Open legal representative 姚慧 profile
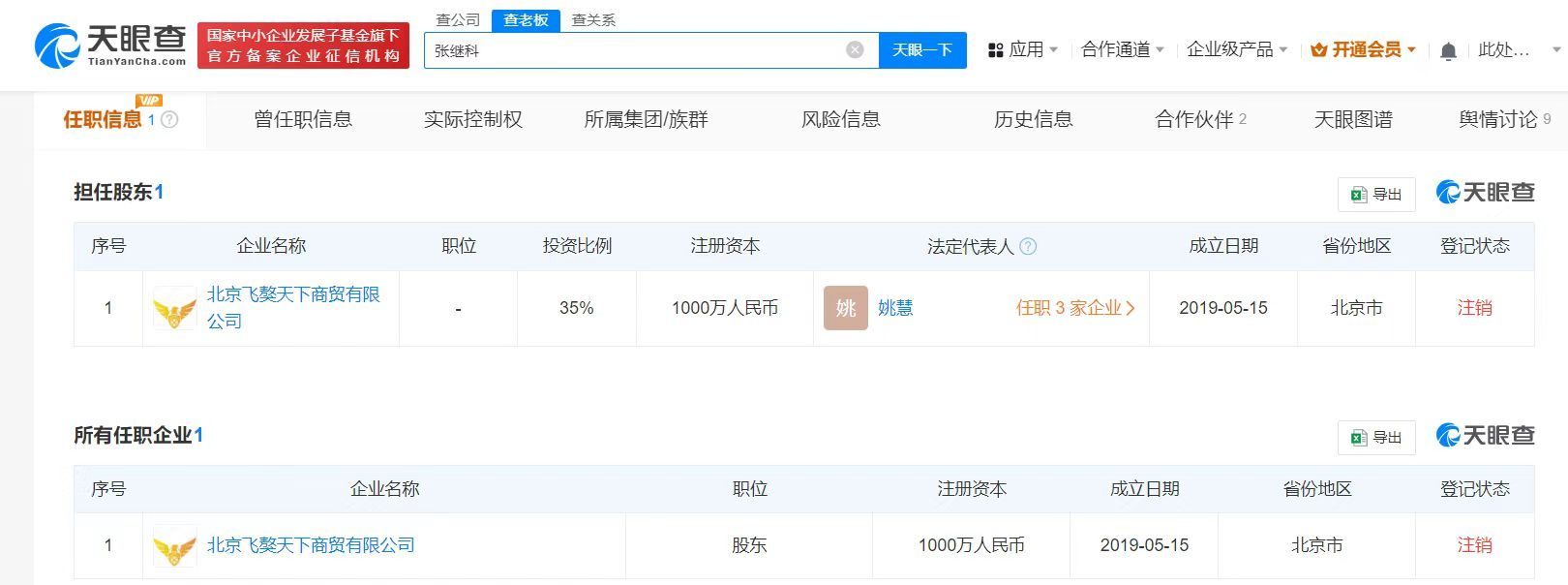This screenshot has width=1568, height=585. tap(895, 308)
